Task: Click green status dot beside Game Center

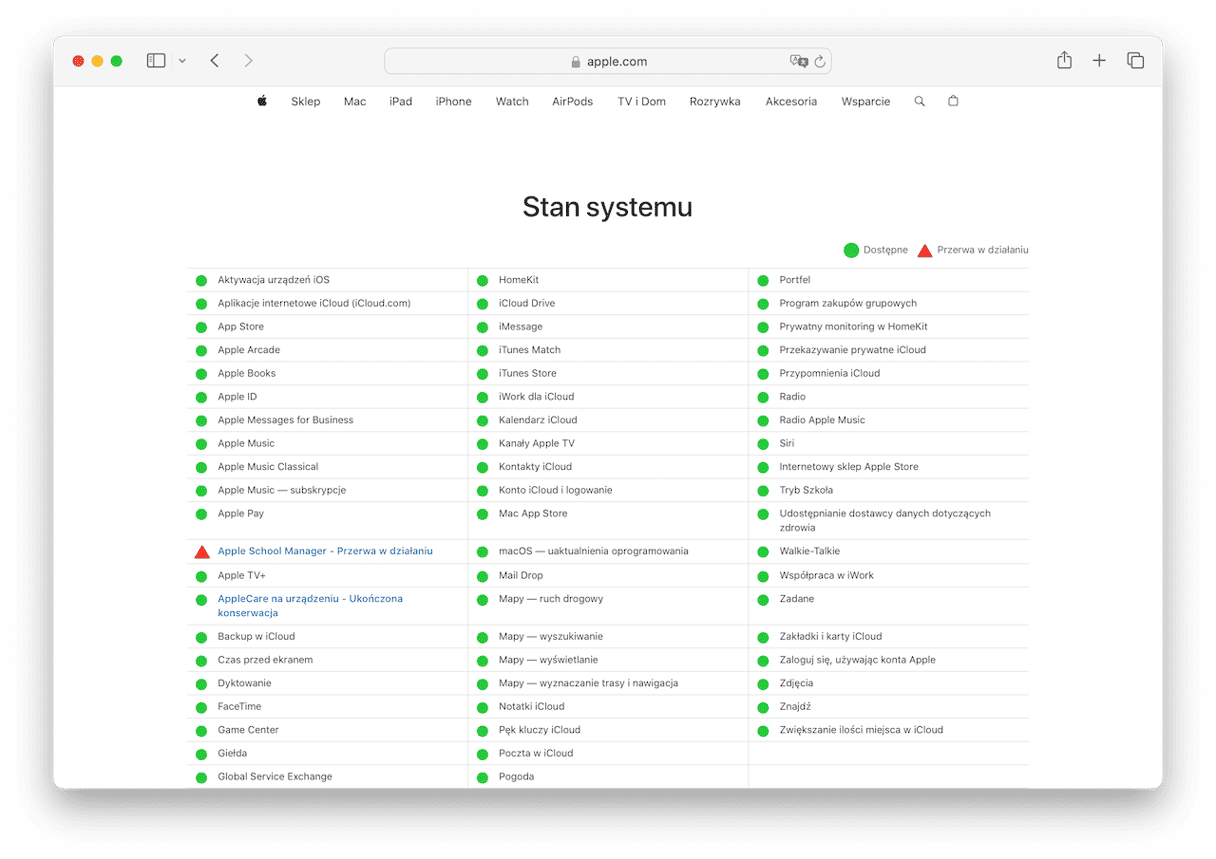Action: (201, 731)
